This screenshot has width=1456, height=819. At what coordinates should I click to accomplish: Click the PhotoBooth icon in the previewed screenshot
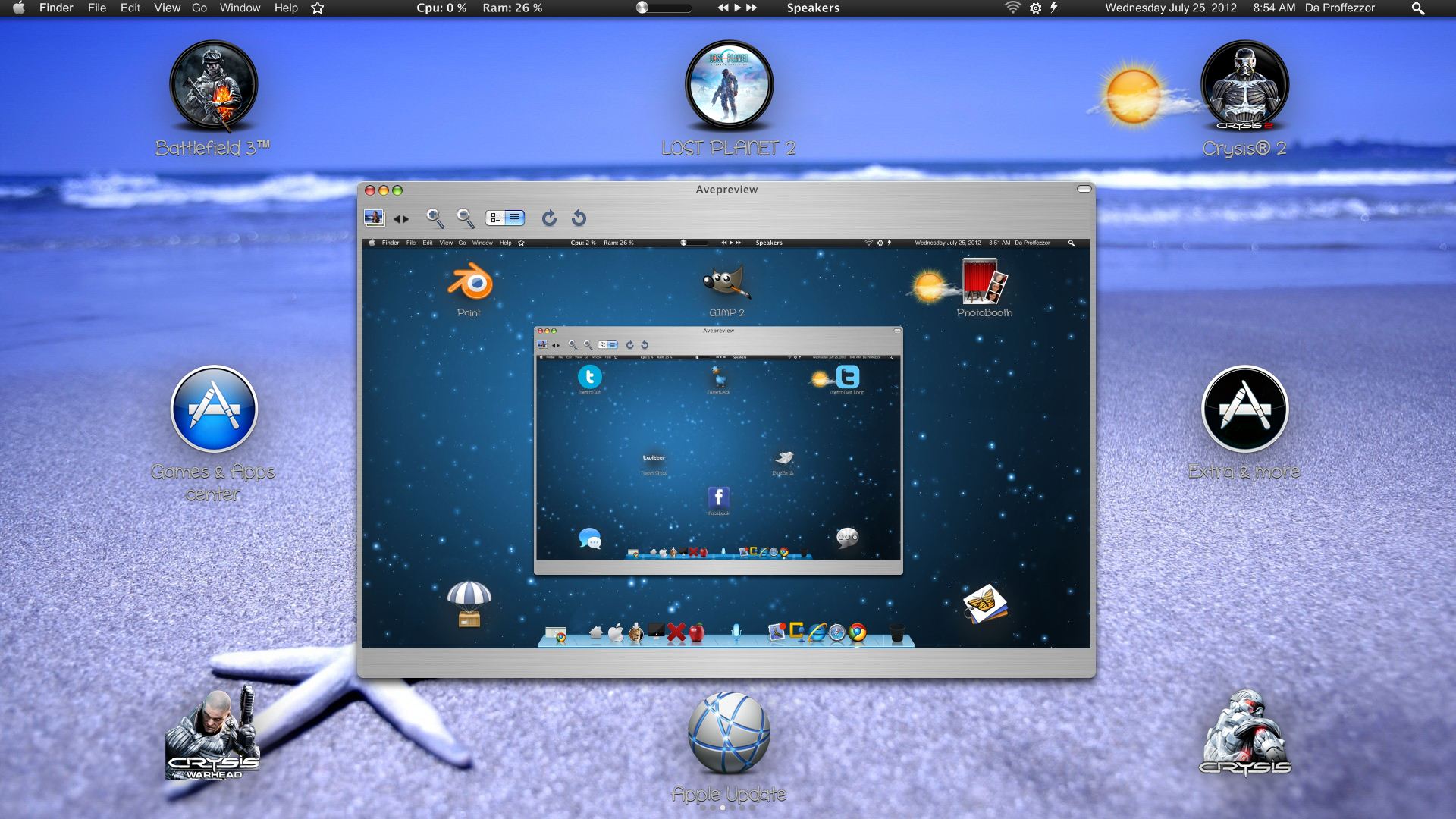984,281
